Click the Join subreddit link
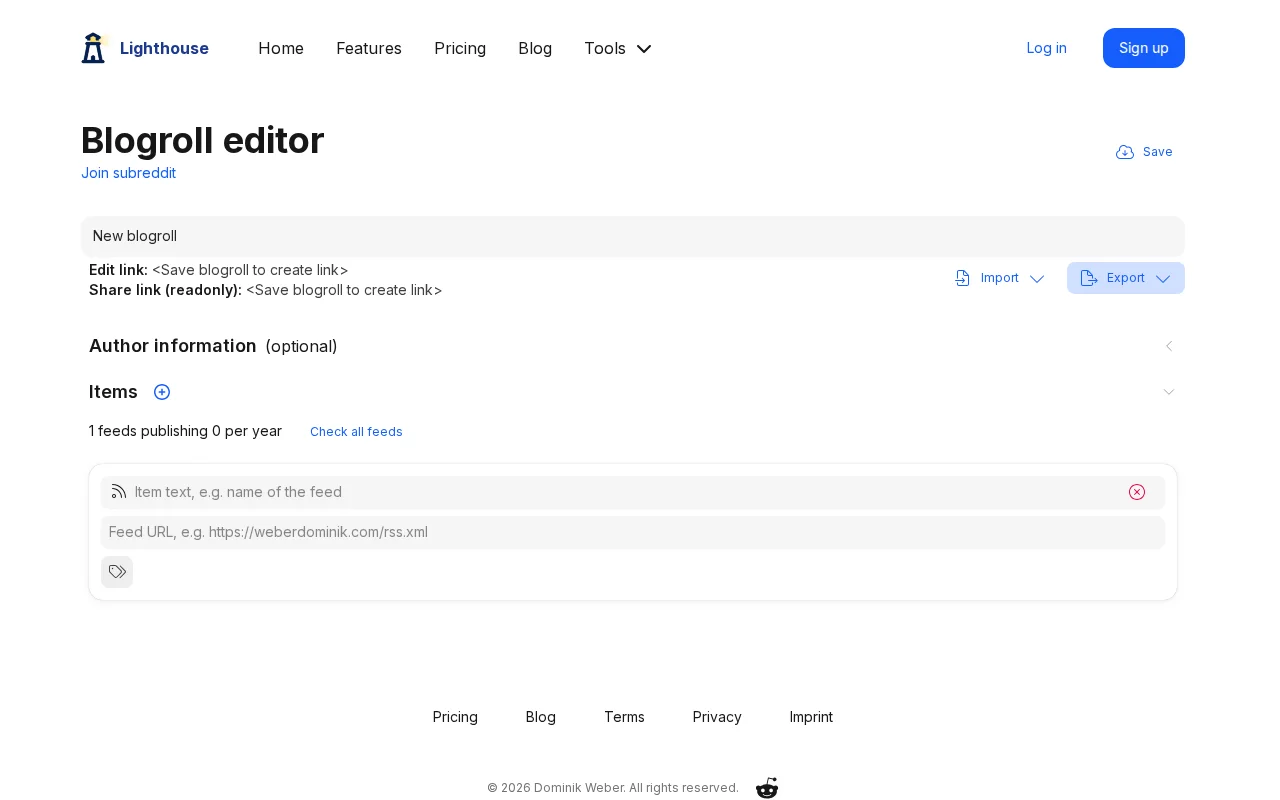The width and height of the screenshot is (1280, 800). 128,173
